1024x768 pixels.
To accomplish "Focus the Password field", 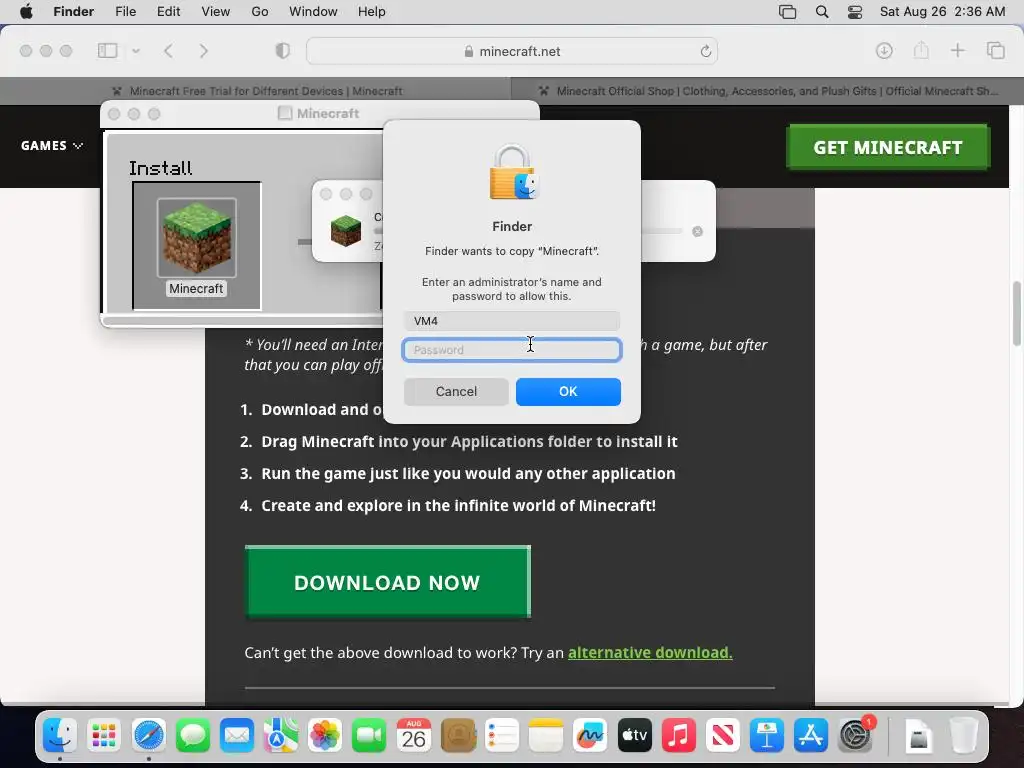I will [511, 350].
